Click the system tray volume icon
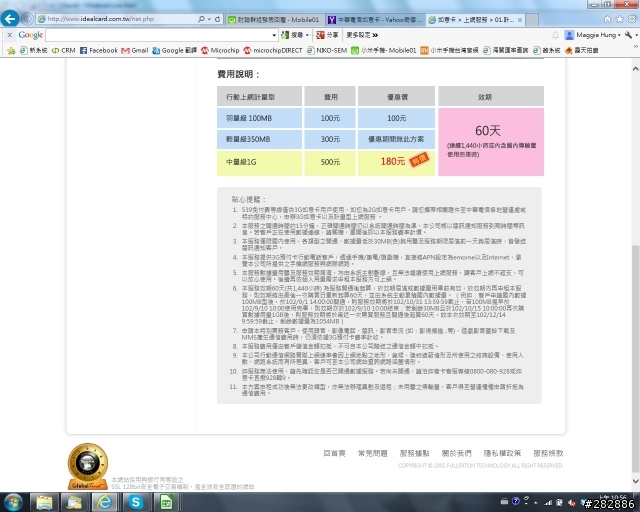Viewport: 640px width, 512px height. tap(571, 503)
